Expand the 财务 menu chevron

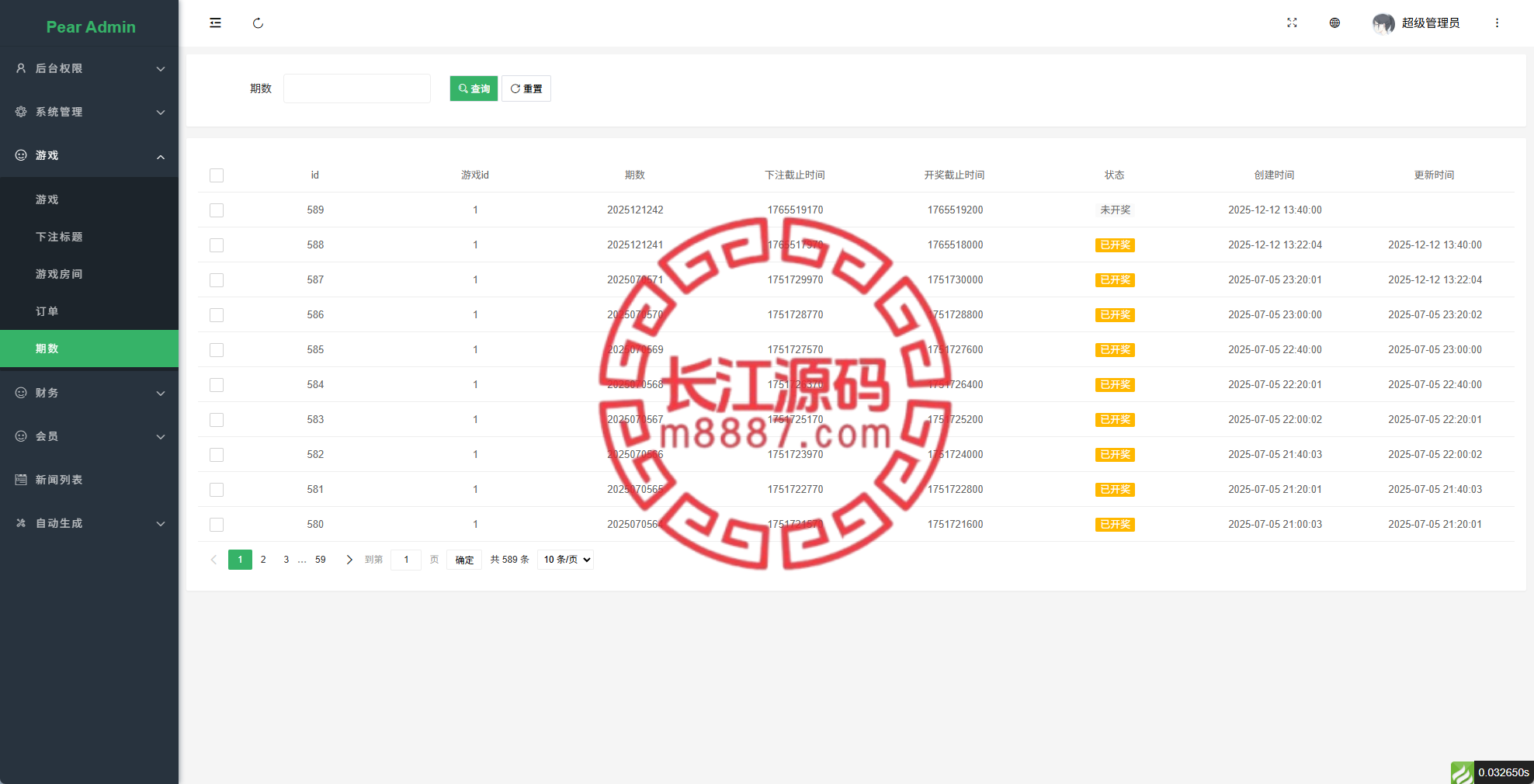pos(161,394)
